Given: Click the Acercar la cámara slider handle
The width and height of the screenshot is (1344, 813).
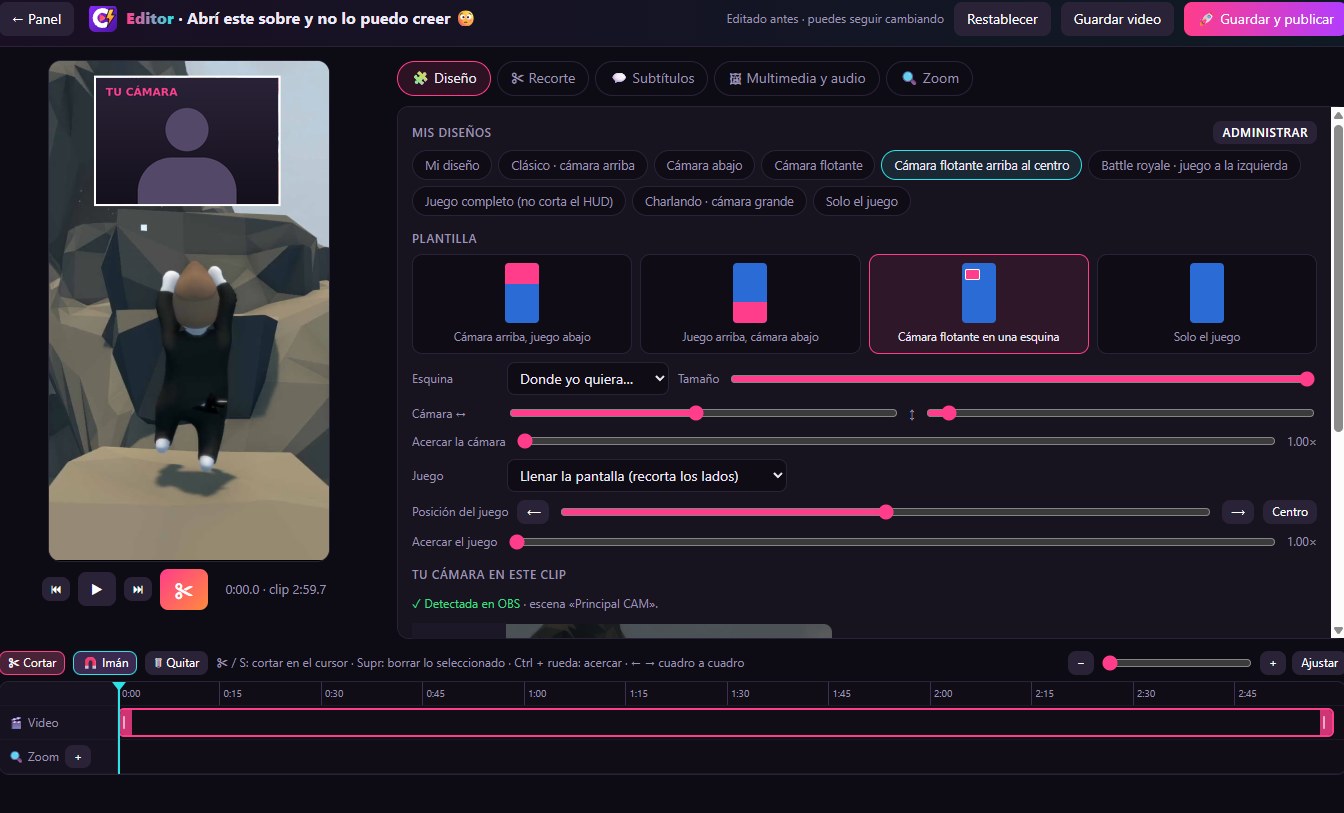Looking at the screenshot, I should tap(524, 441).
